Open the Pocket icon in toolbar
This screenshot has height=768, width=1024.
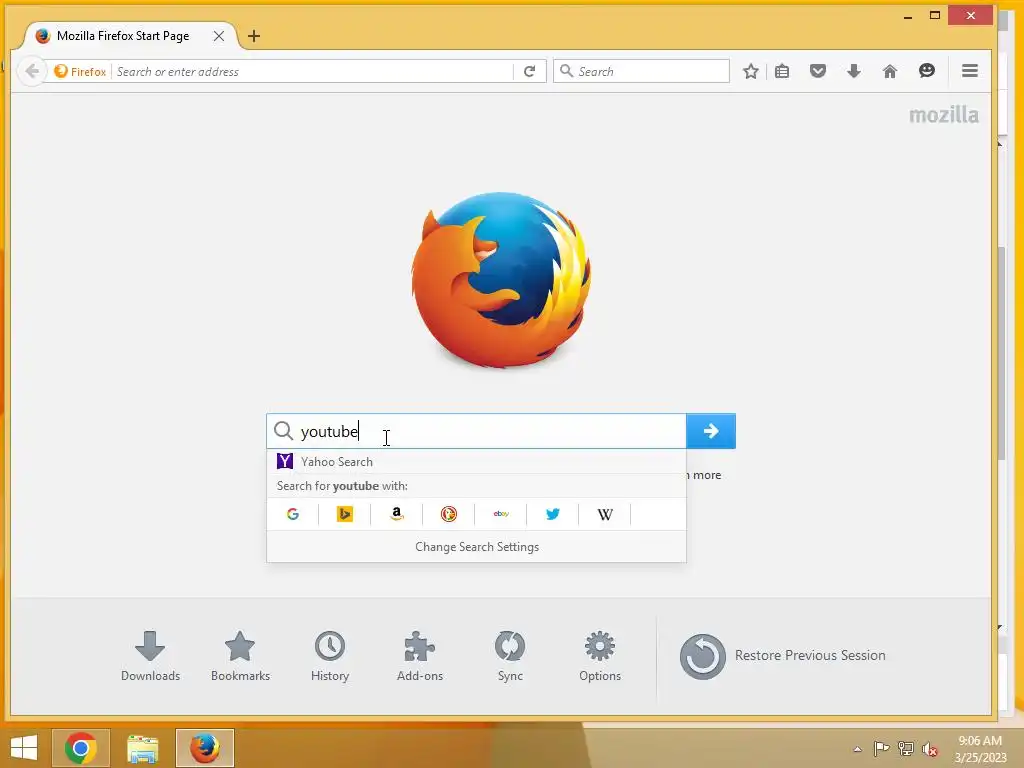coord(818,71)
